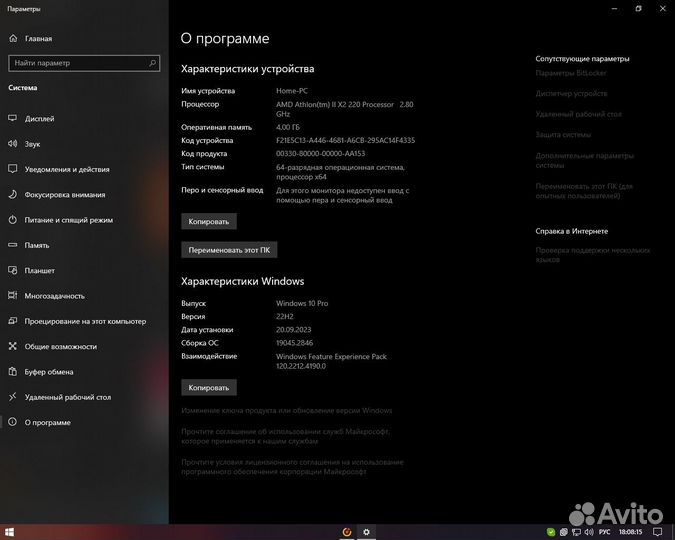Screen dimensions: 675x540
Task: Click install date 20.09.2023
Action: click(294, 329)
